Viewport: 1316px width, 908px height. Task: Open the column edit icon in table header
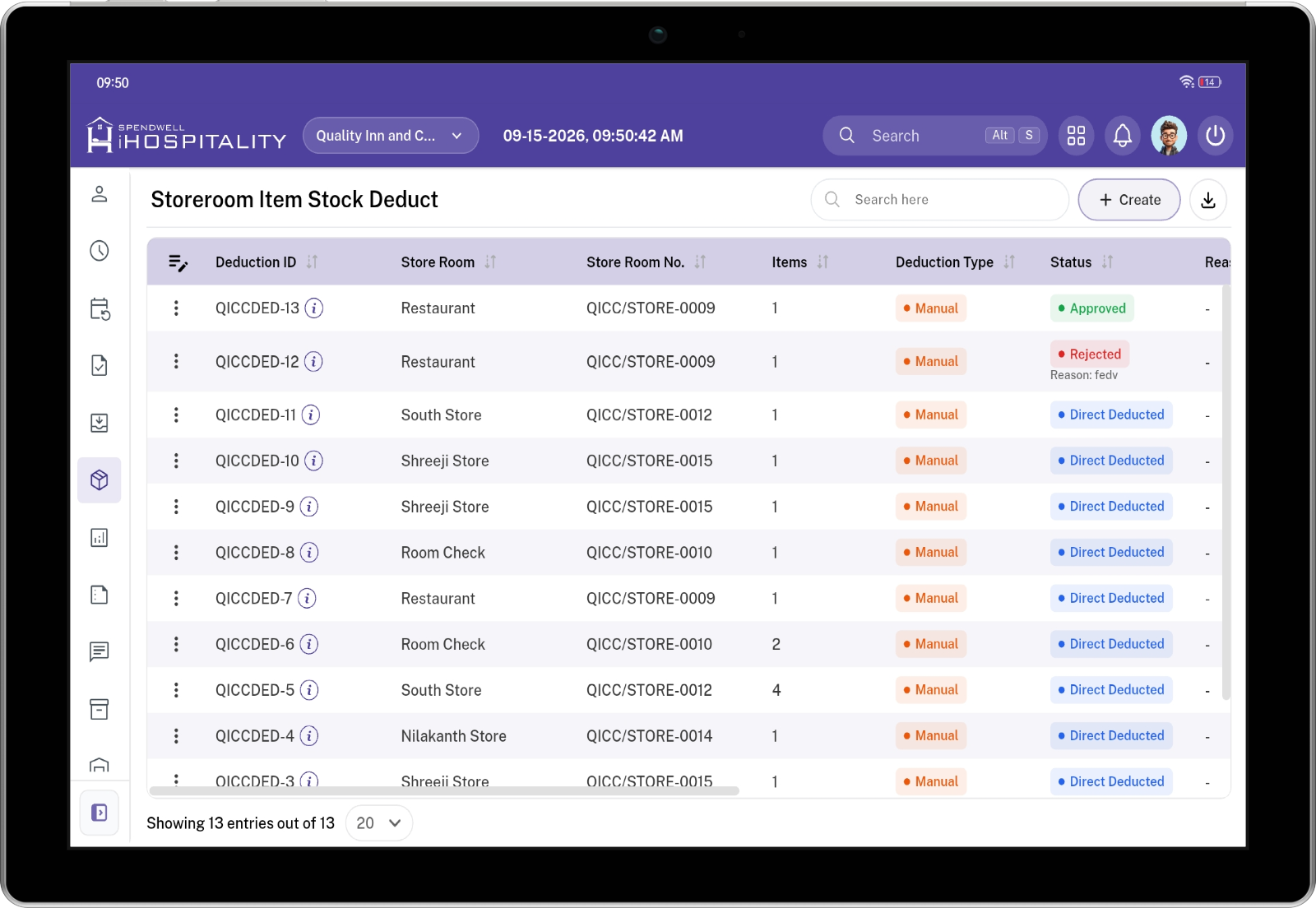[x=178, y=262]
